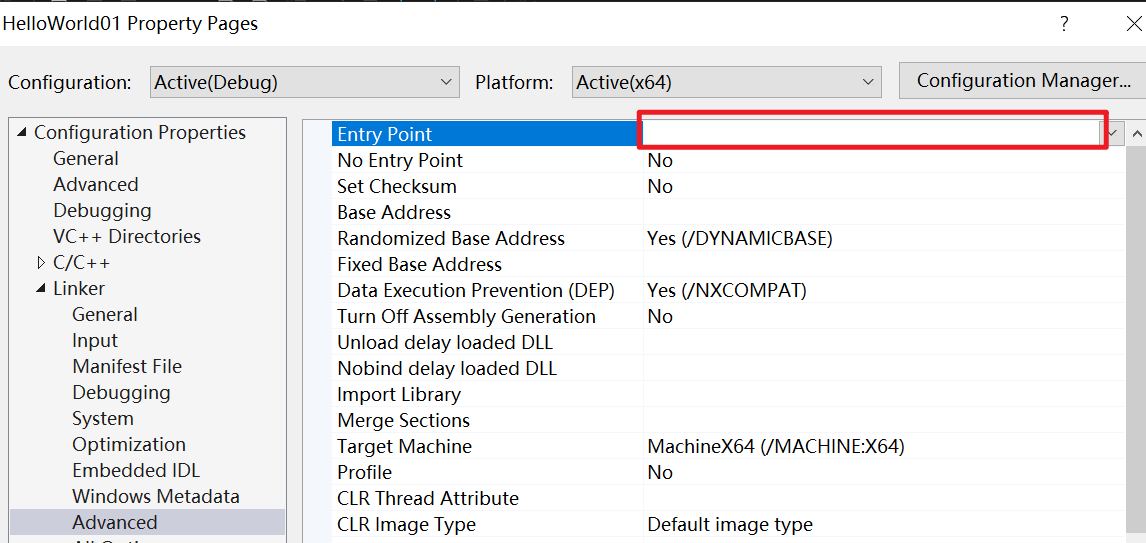The image size is (1146, 543).
Task: Select the Randomized Base Address property
Action: click(451, 239)
